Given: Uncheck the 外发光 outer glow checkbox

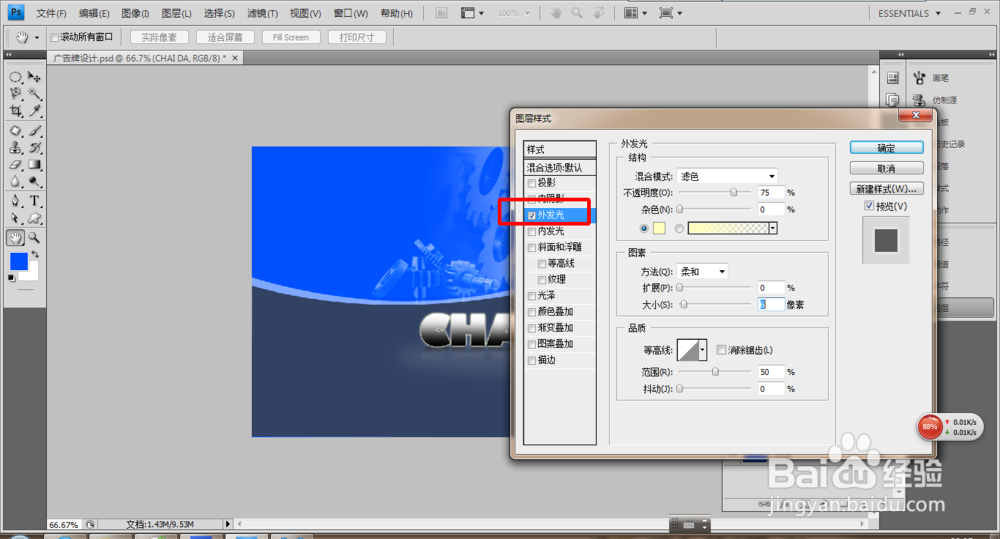Looking at the screenshot, I should point(532,216).
